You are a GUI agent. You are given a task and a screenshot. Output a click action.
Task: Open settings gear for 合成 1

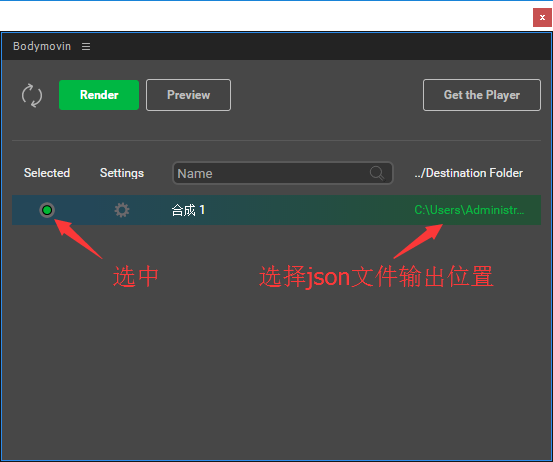click(x=122, y=210)
